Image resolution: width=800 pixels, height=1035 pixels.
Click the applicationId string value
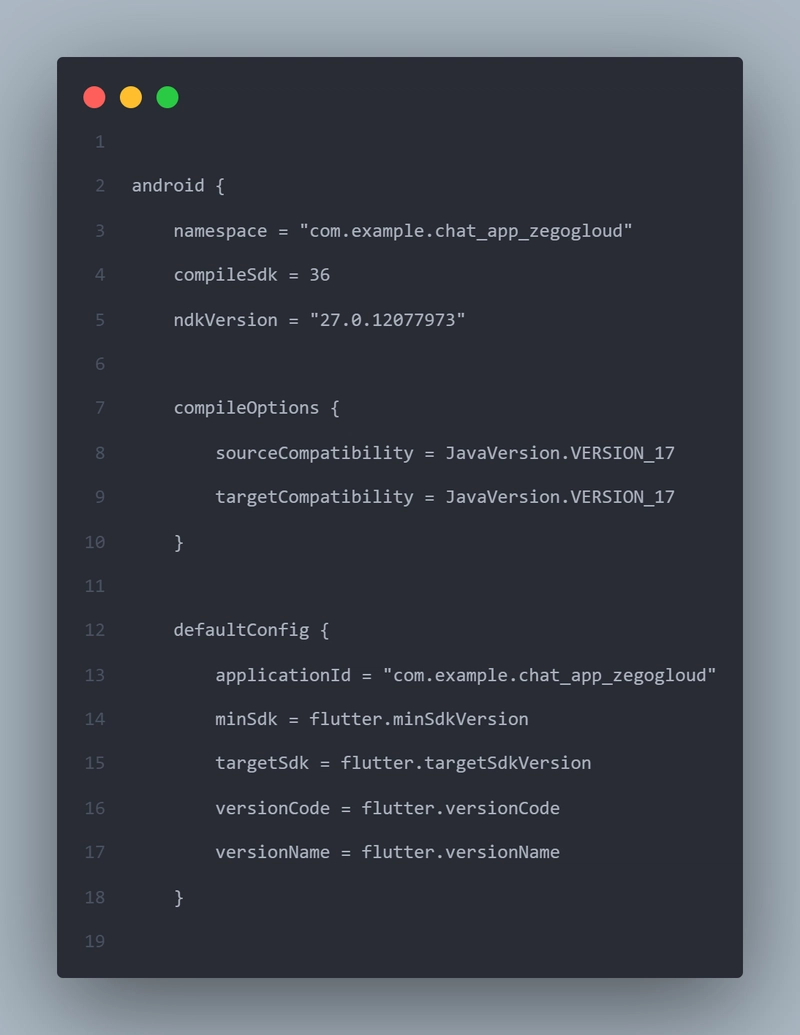(550, 675)
